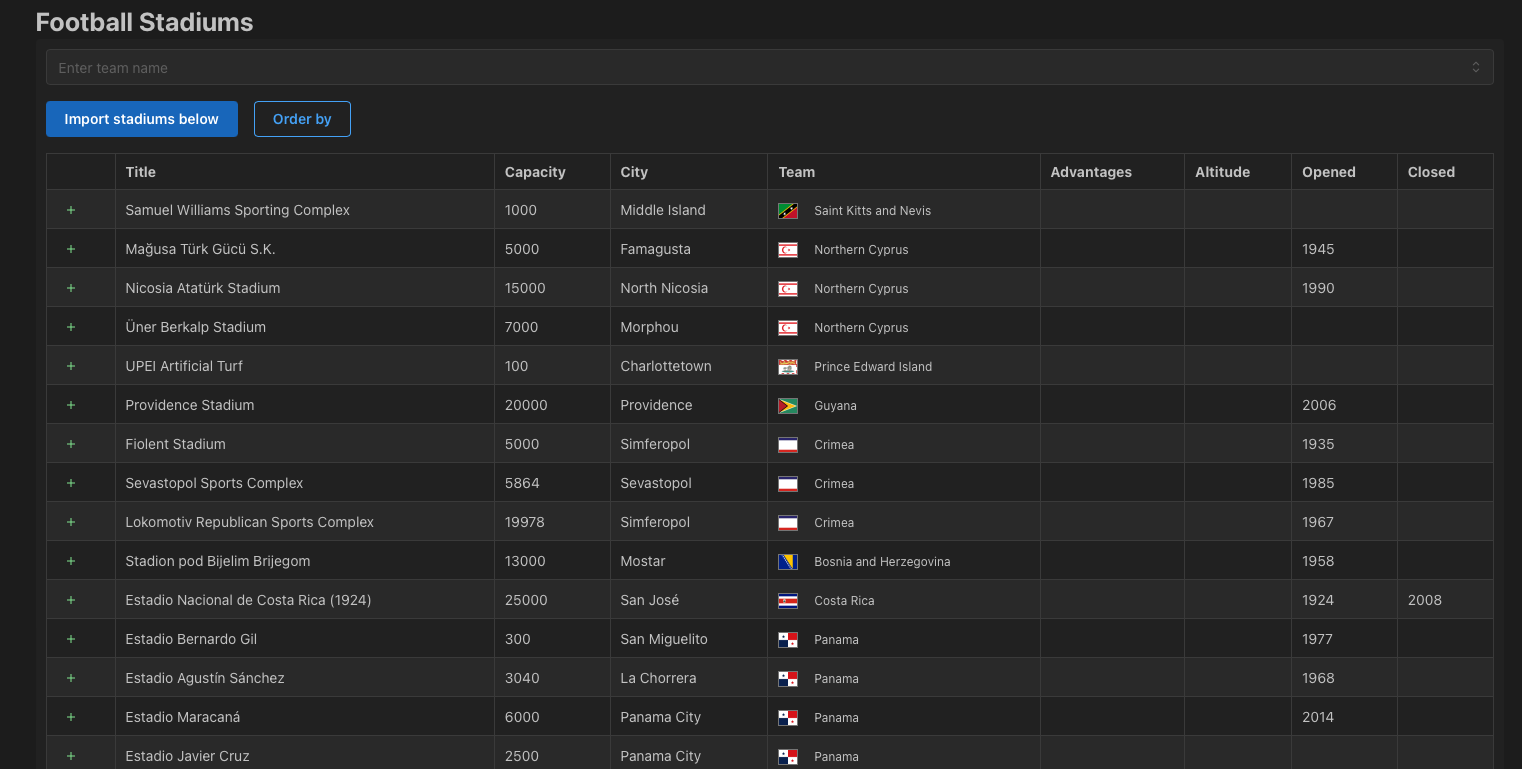Click plus icon for Estadio Bernardo Gil
The width and height of the screenshot is (1522, 769).
(x=71, y=639)
